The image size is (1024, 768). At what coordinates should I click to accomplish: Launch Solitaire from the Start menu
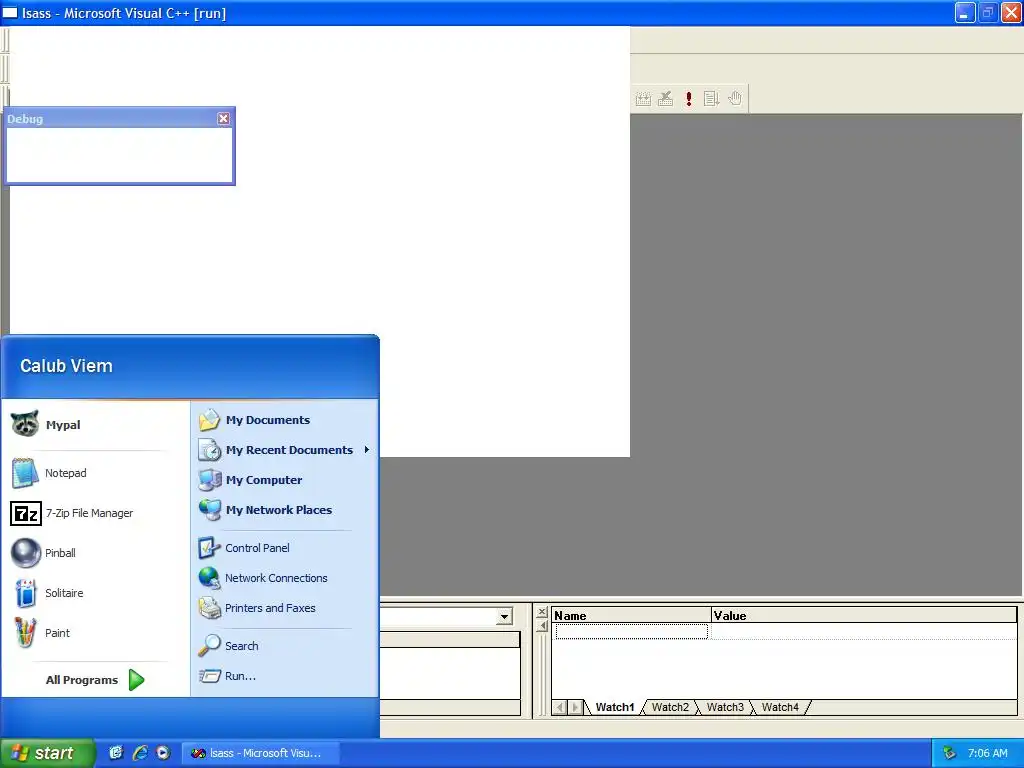pyautogui.click(x=95, y=593)
